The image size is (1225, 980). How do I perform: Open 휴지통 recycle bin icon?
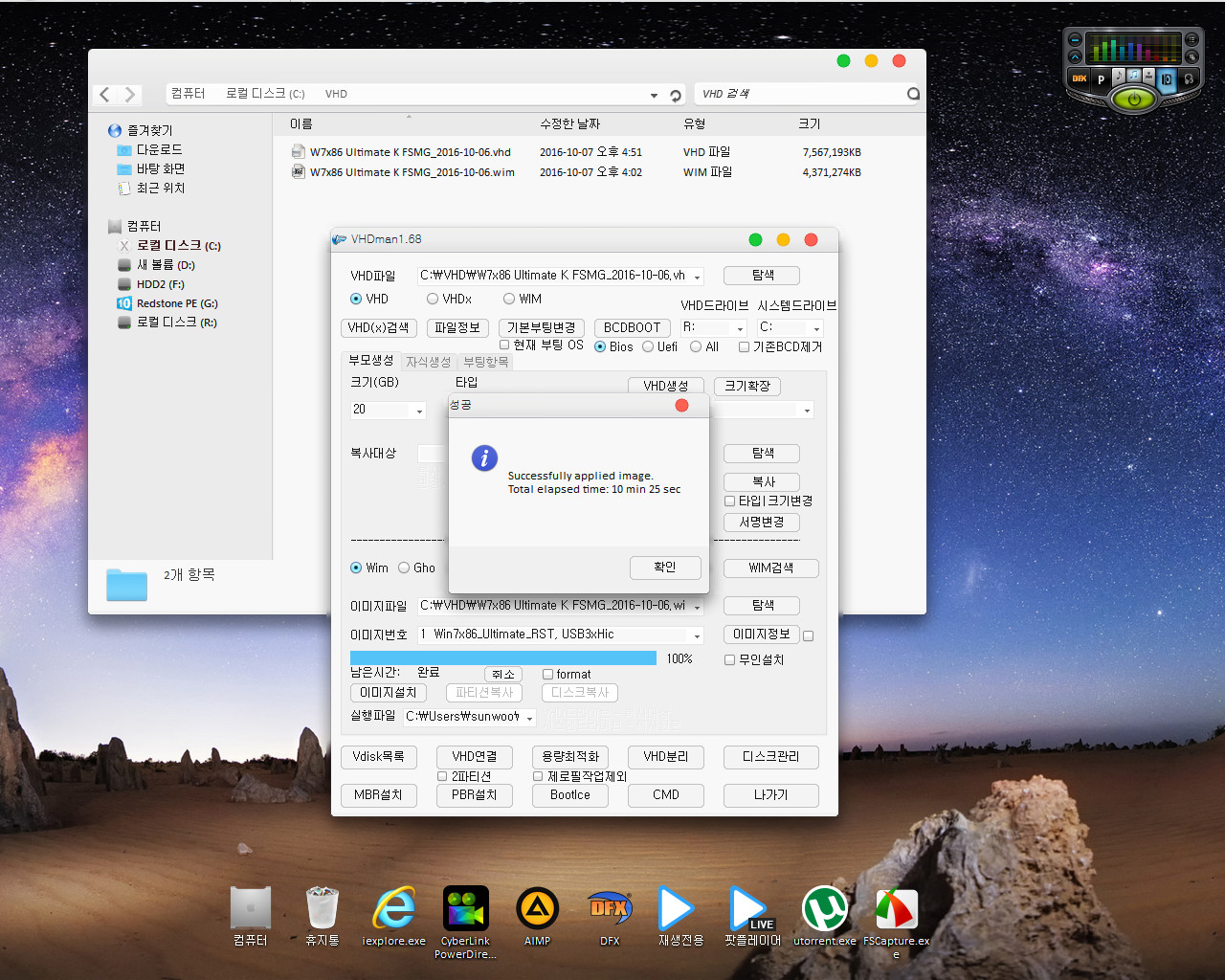323,916
